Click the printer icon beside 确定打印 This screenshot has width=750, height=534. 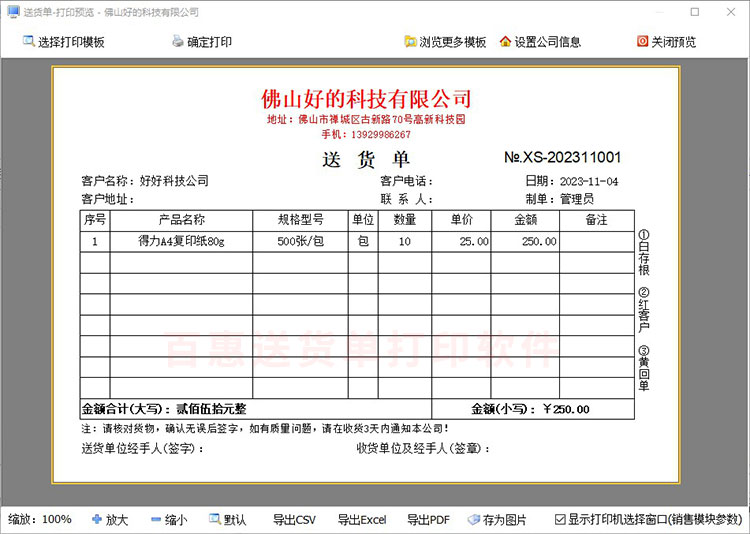click(x=178, y=42)
